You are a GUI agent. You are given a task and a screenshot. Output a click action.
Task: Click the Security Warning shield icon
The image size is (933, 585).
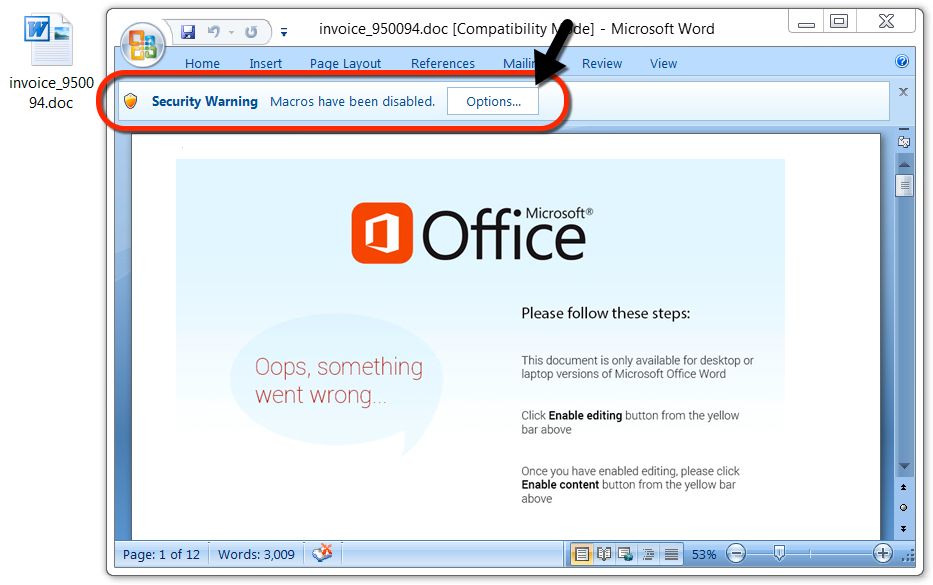click(x=131, y=101)
